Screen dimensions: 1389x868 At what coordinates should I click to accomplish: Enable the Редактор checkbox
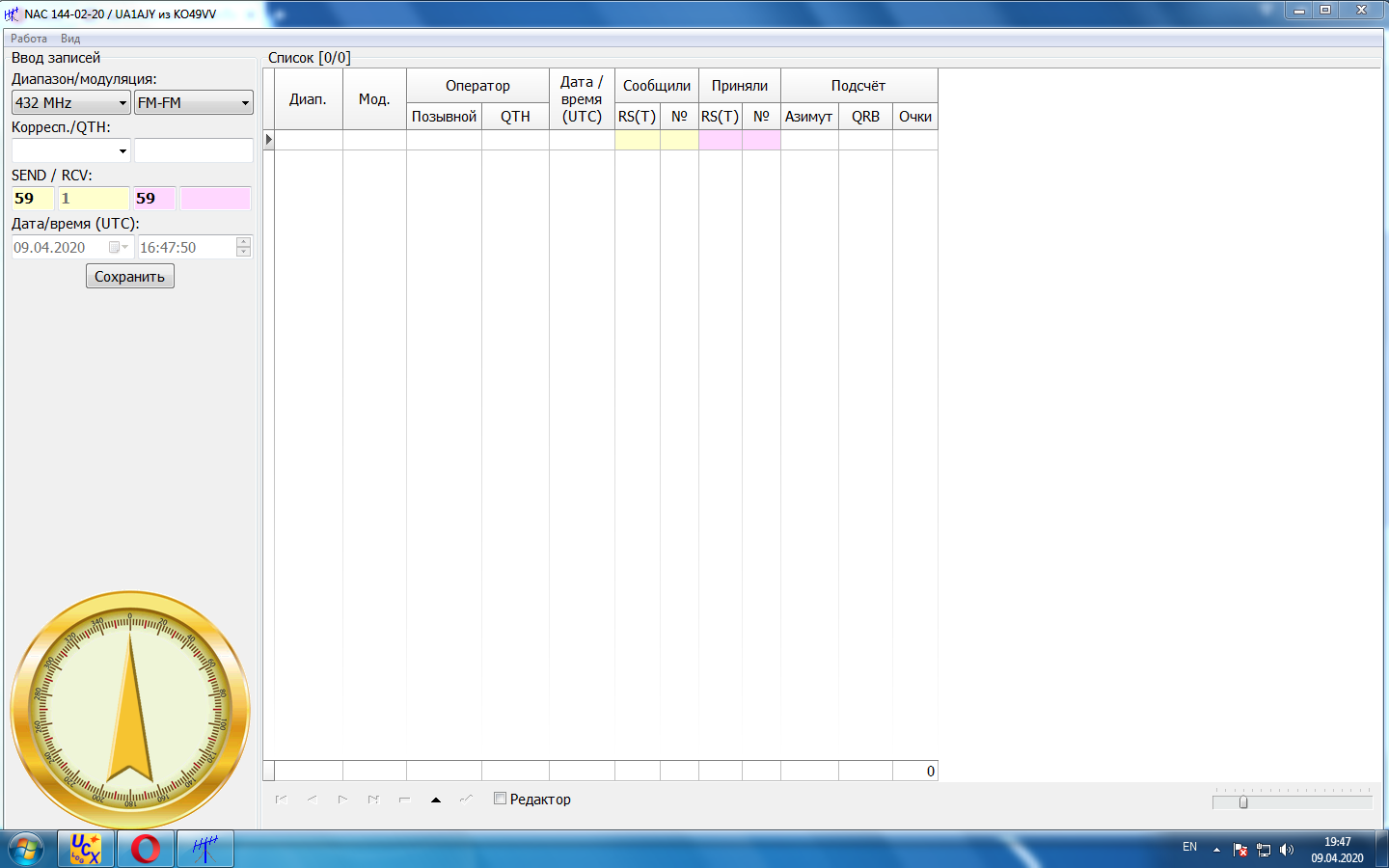click(x=500, y=799)
